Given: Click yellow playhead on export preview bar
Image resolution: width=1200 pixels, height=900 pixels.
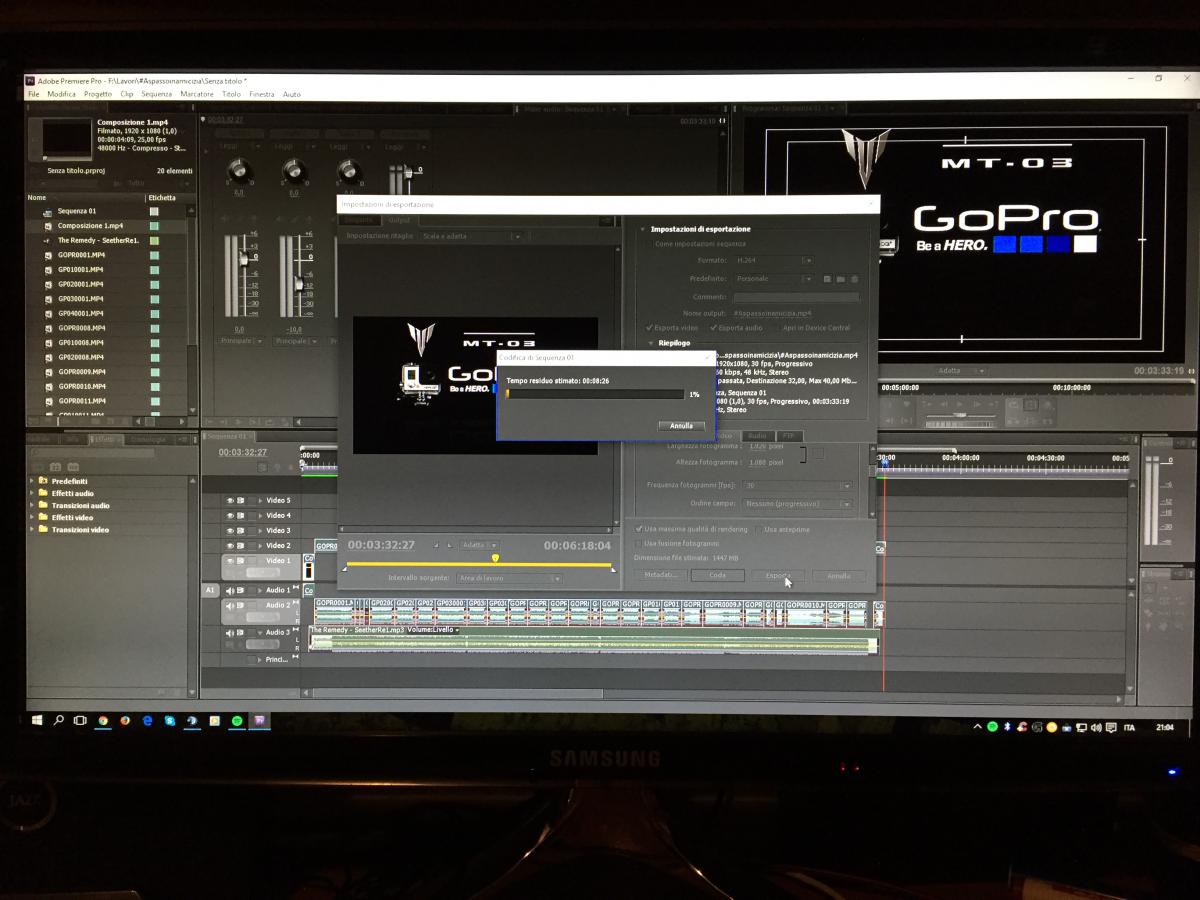Looking at the screenshot, I should click(495, 558).
